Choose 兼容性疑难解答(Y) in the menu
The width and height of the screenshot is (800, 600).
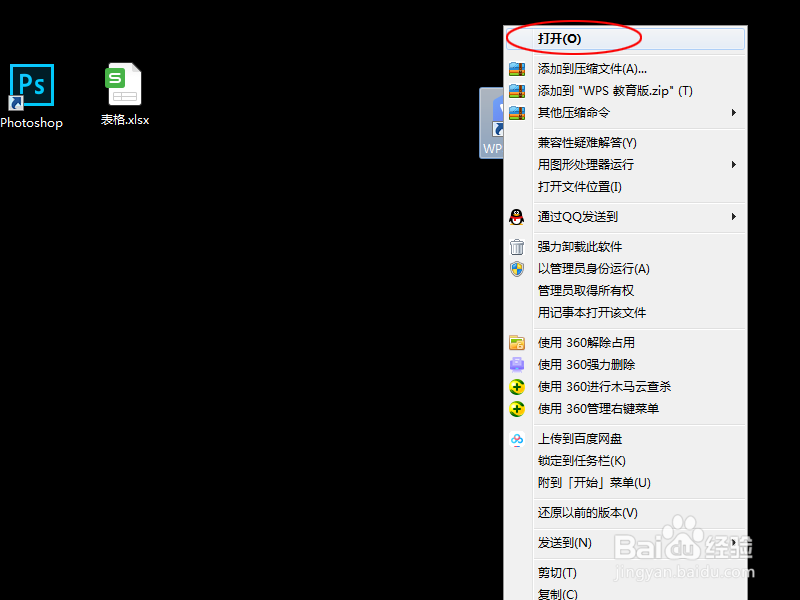pyautogui.click(x=625, y=143)
